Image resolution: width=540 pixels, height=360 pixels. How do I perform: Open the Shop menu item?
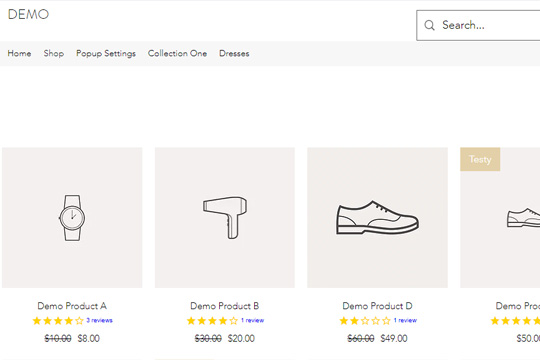point(54,53)
